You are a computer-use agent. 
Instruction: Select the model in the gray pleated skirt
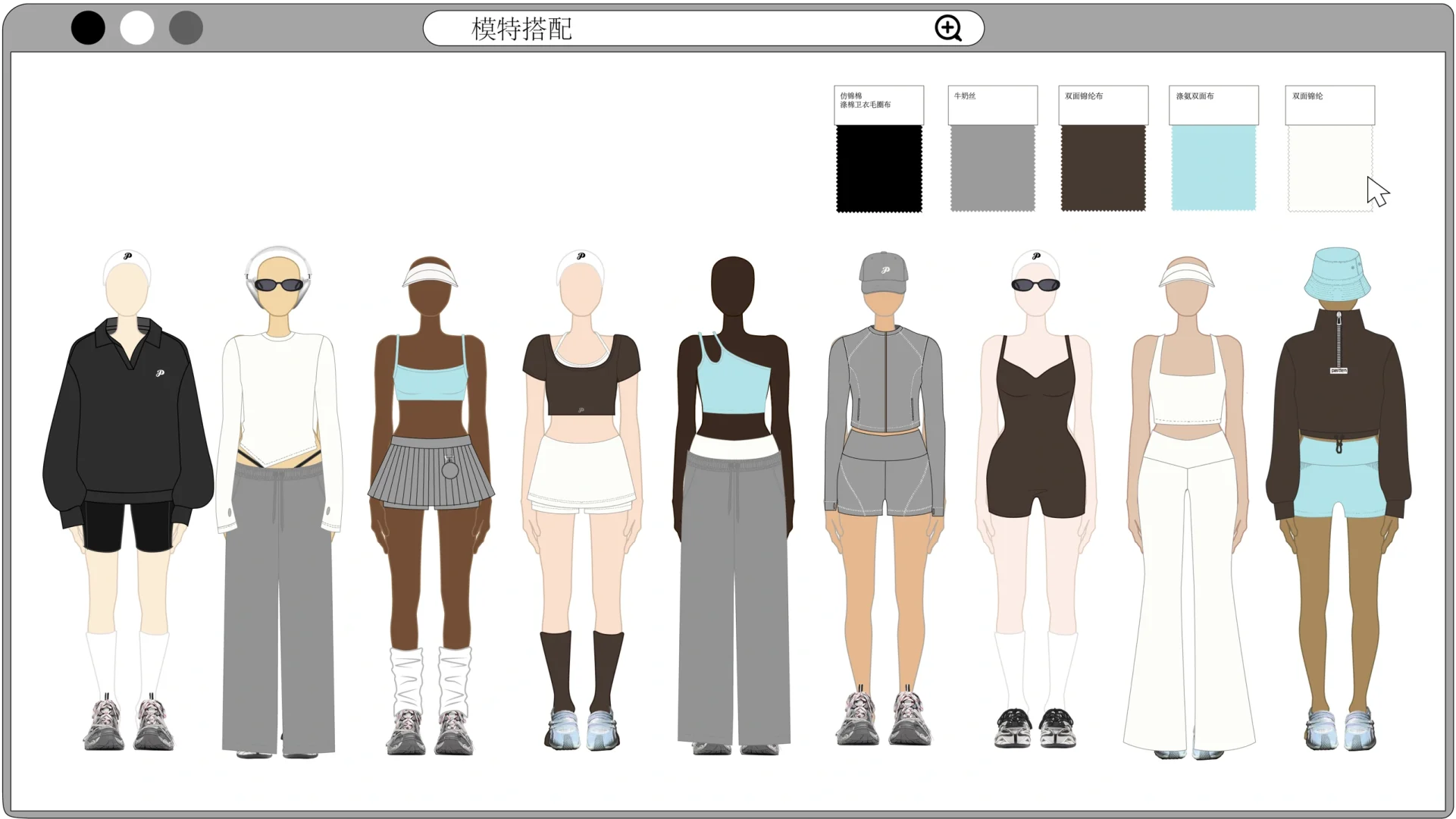(431, 504)
